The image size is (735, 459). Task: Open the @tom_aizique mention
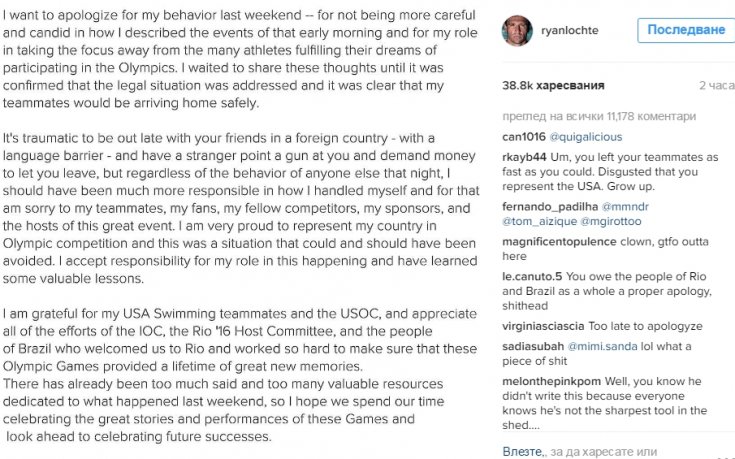click(539, 221)
